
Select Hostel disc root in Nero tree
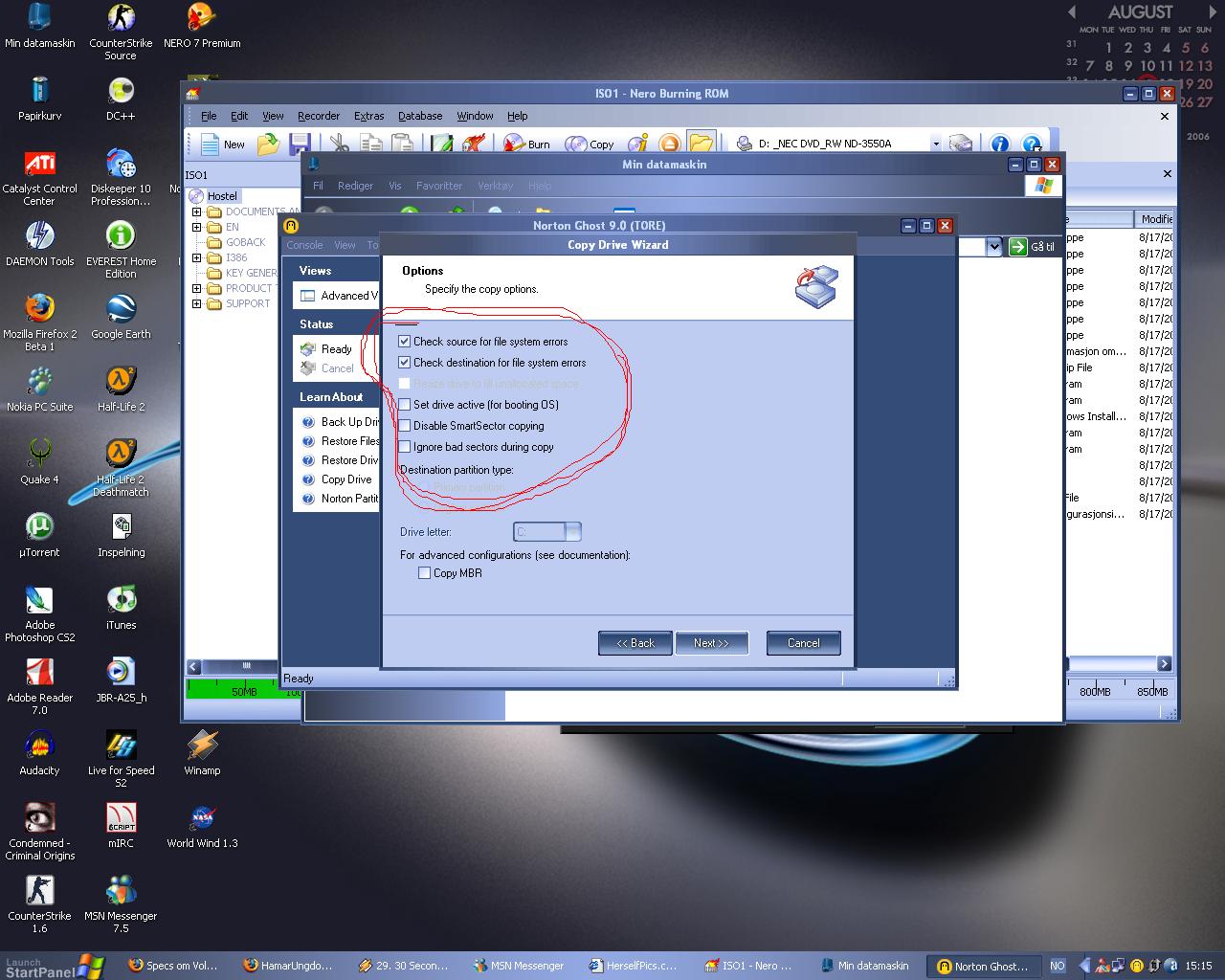[x=222, y=196]
